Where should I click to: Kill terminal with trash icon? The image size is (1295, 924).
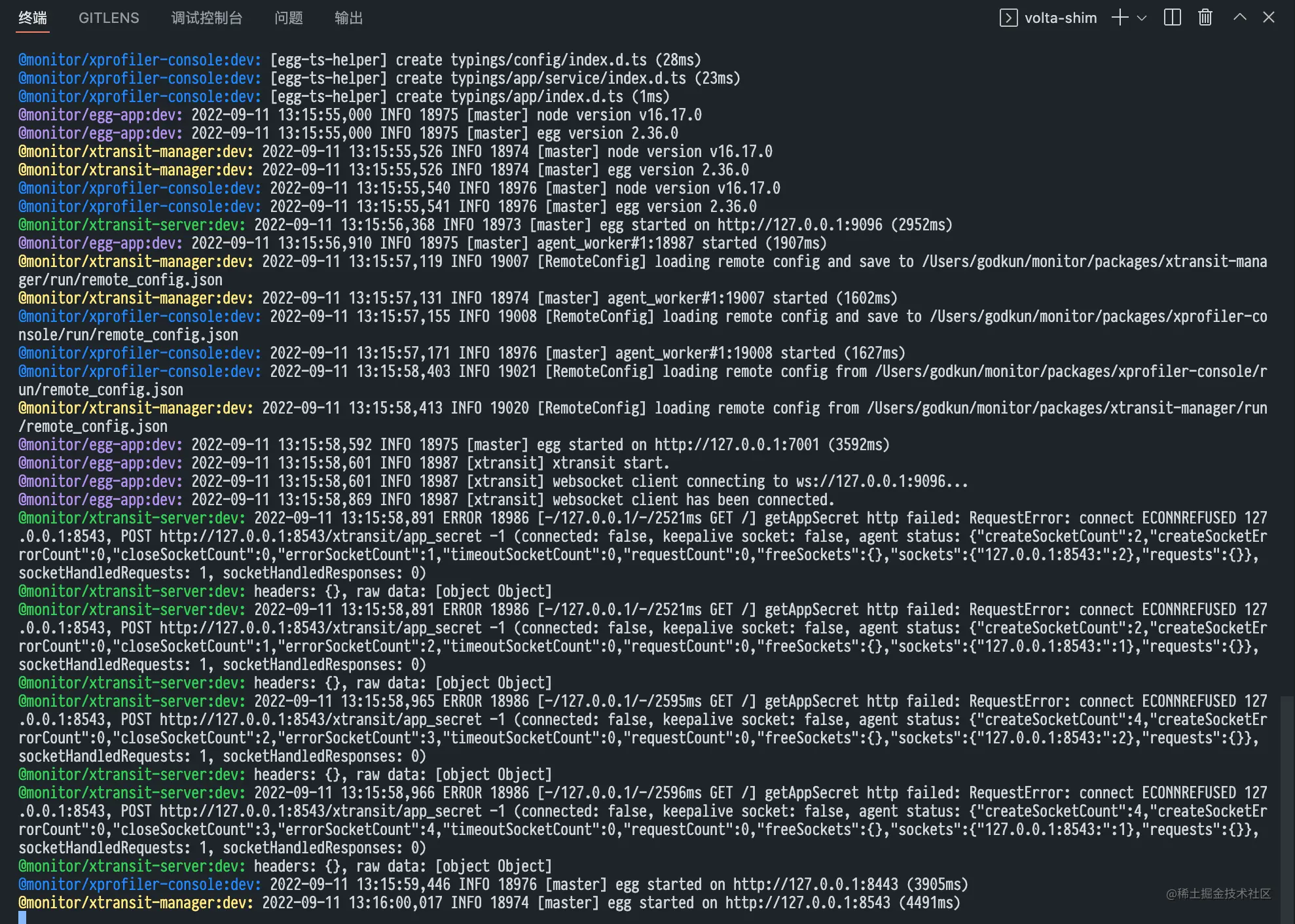click(1205, 18)
